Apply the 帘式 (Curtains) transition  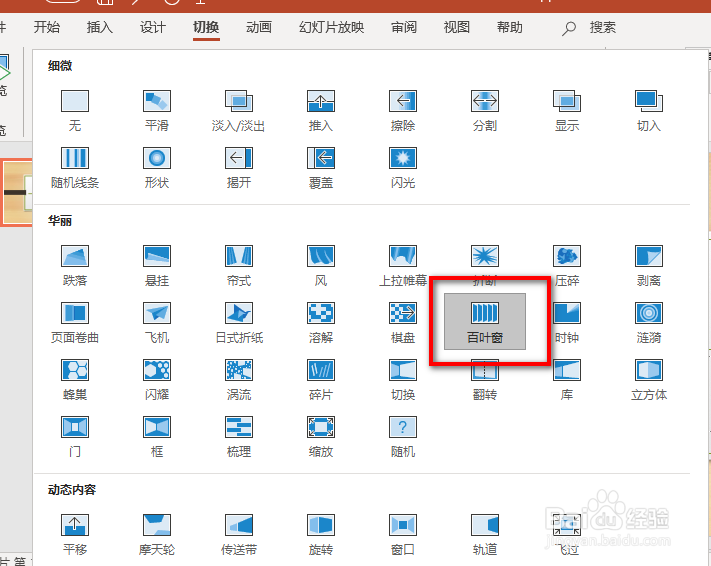pos(239,266)
